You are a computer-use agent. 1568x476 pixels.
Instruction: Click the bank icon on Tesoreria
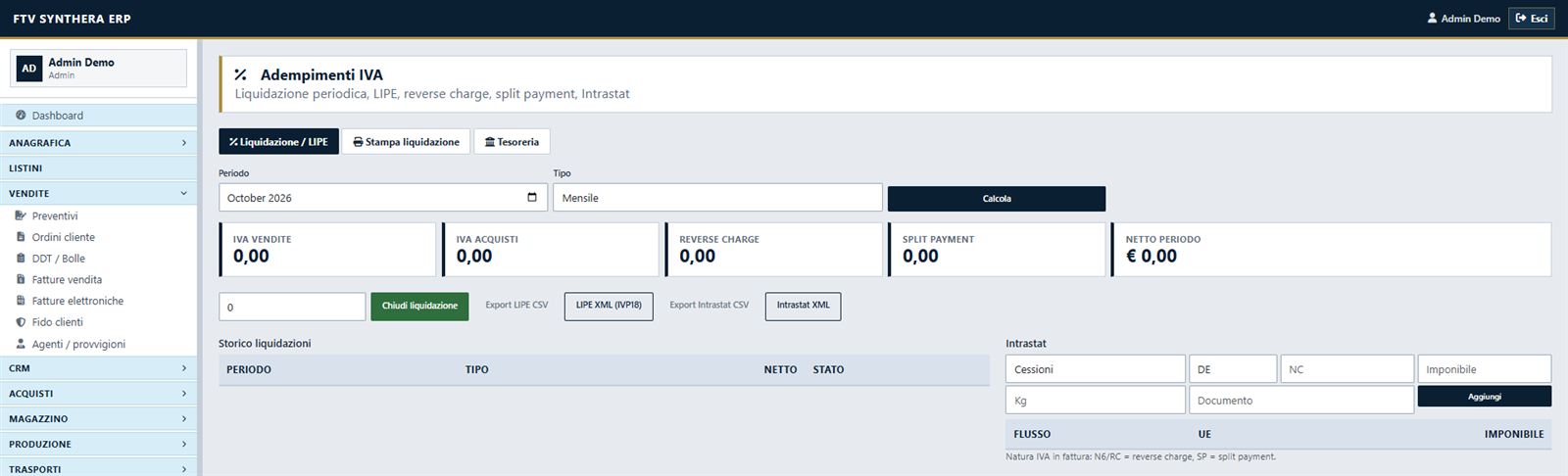coord(490,142)
